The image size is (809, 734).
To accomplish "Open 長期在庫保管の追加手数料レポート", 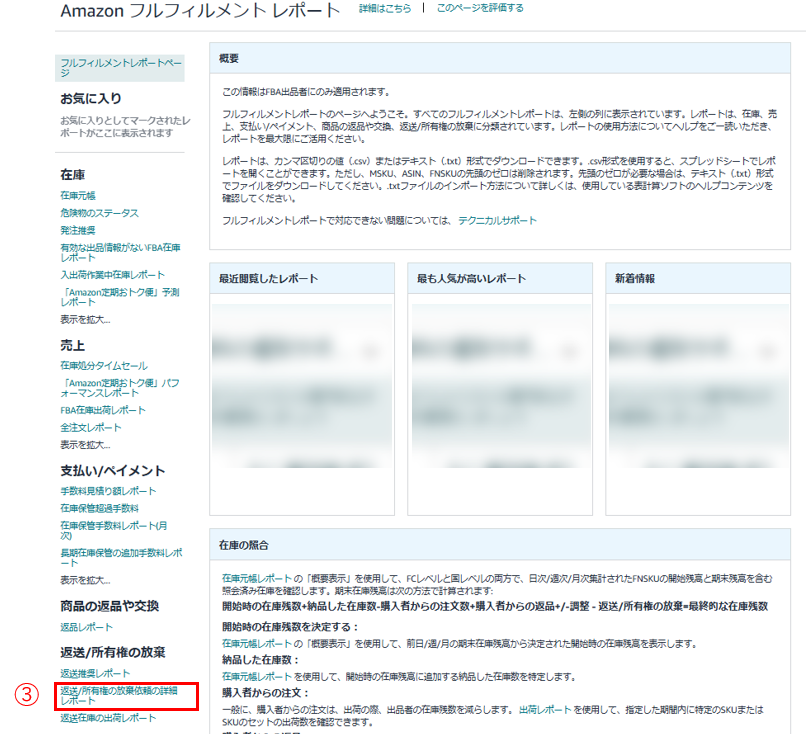I will [x=121, y=558].
